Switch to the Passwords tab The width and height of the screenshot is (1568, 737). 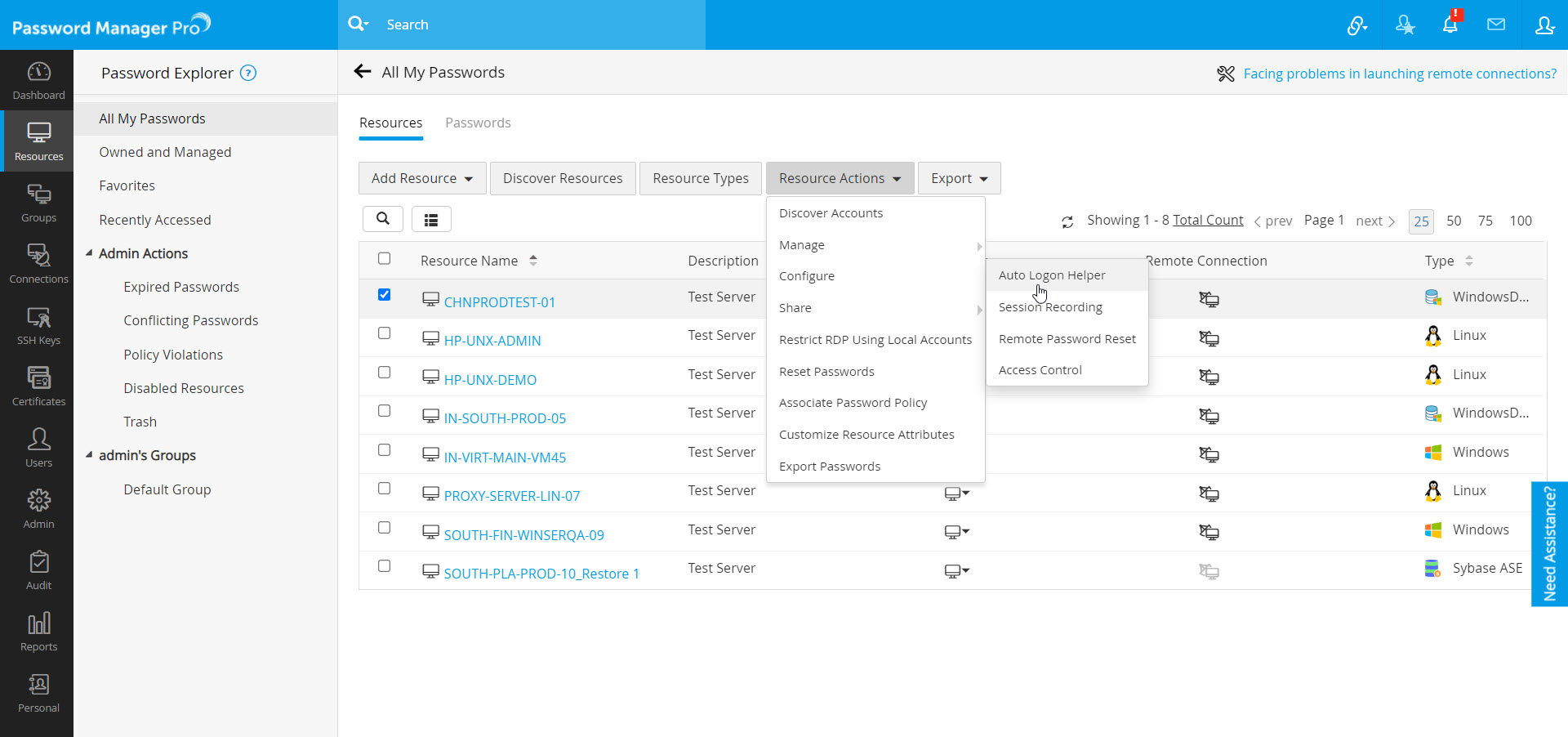pyautogui.click(x=478, y=123)
